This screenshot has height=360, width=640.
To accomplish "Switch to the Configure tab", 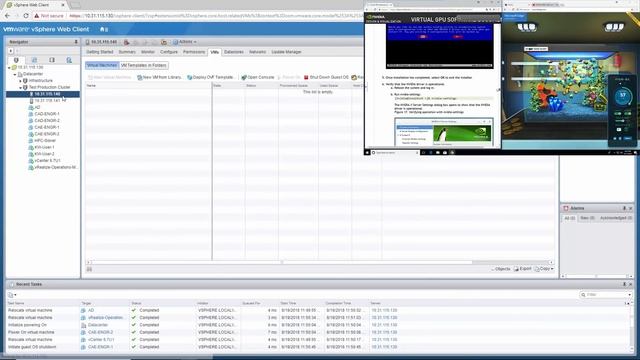I will (169, 52).
